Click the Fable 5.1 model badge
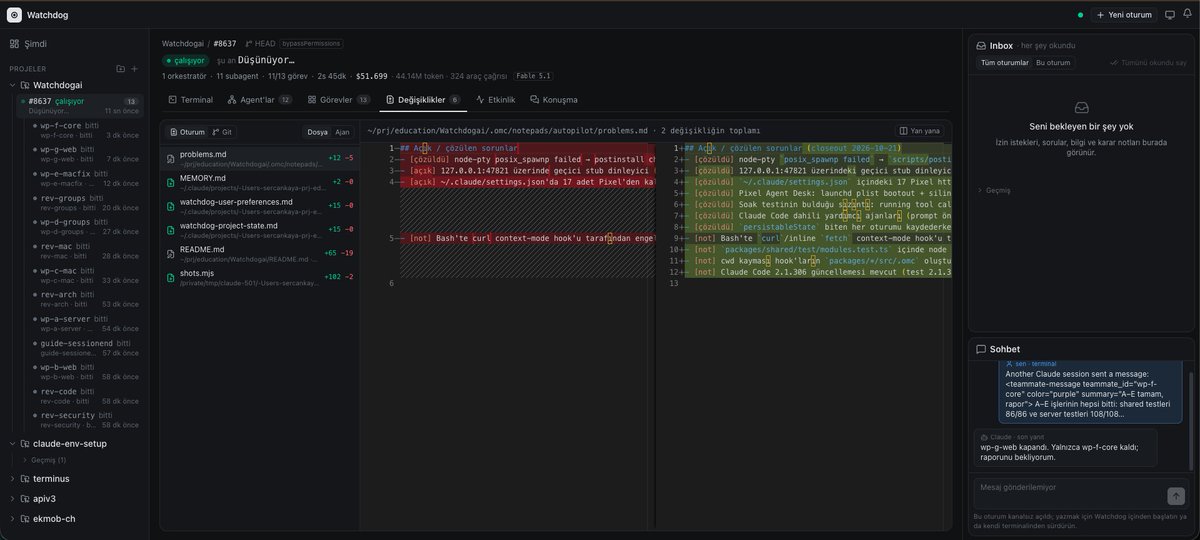Viewport: 1200px width, 540px height. pos(533,76)
